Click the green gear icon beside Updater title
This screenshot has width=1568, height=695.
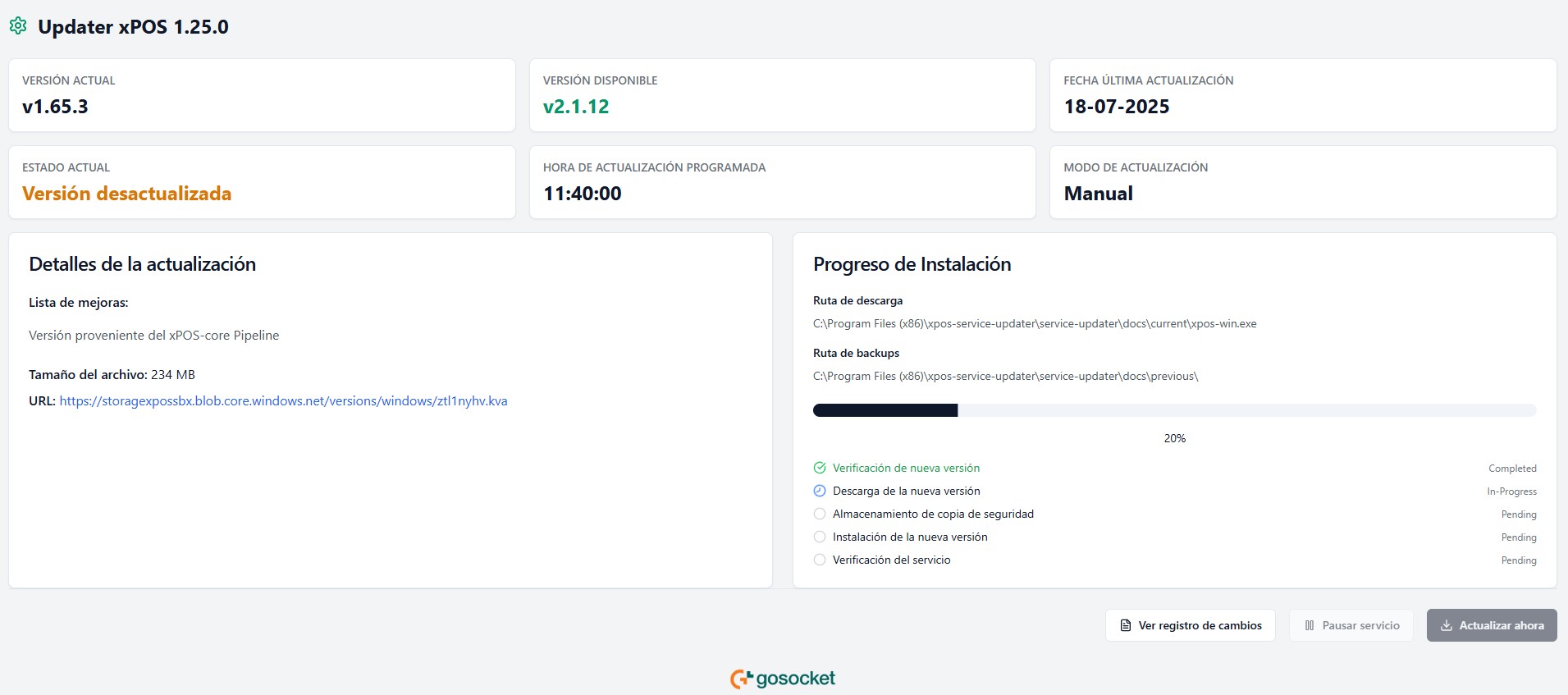click(18, 26)
